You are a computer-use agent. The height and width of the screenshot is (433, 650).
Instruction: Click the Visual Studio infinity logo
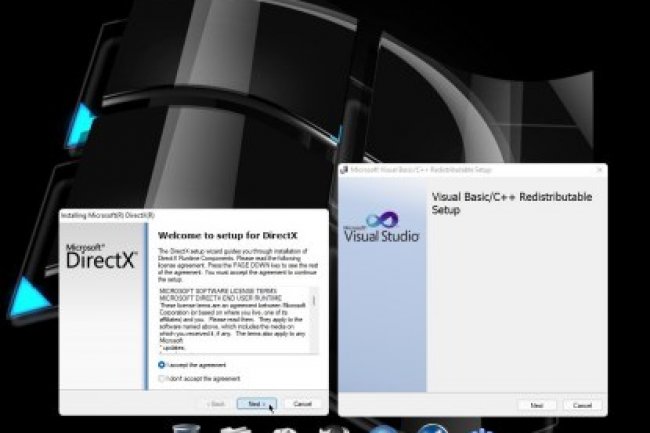coord(383,220)
